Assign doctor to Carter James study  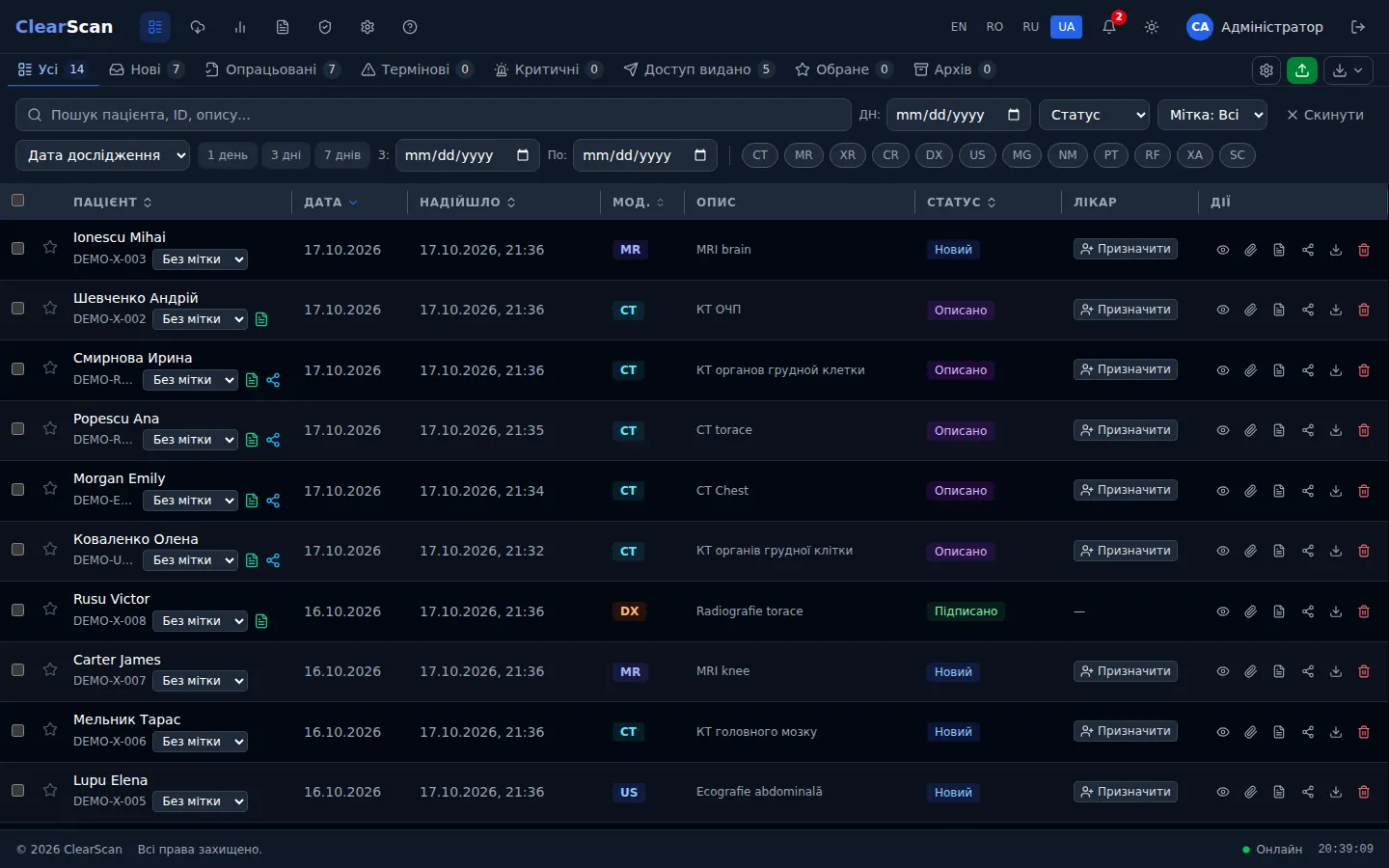click(x=1126, y=671)
